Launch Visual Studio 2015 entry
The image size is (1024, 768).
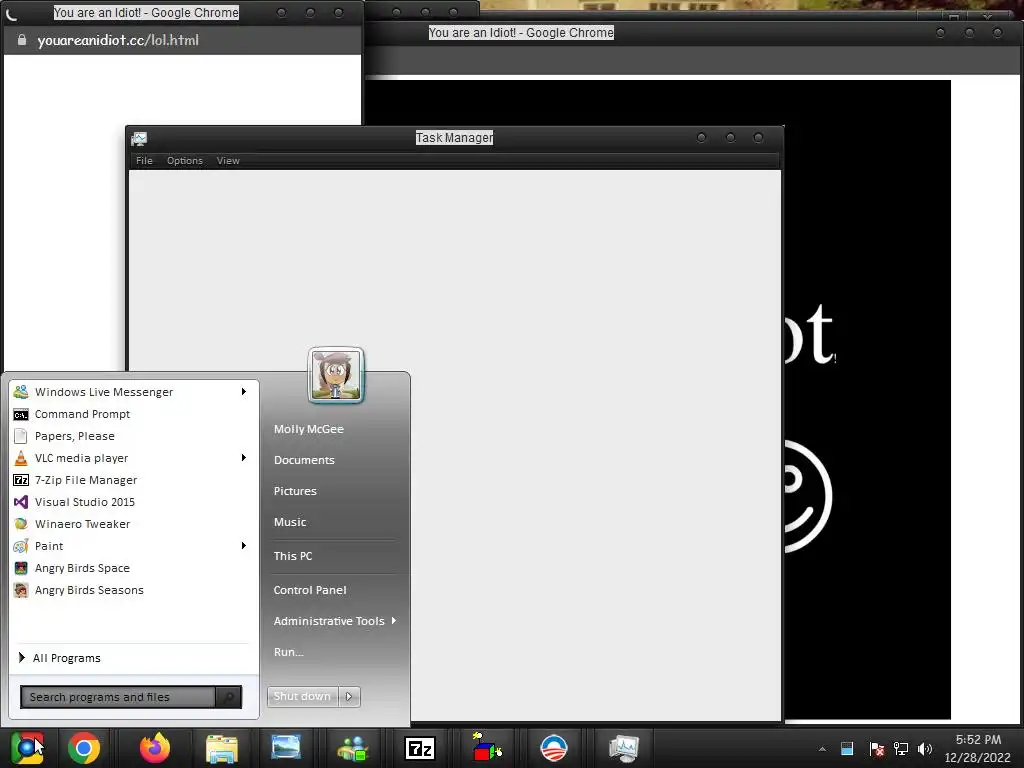134,502
